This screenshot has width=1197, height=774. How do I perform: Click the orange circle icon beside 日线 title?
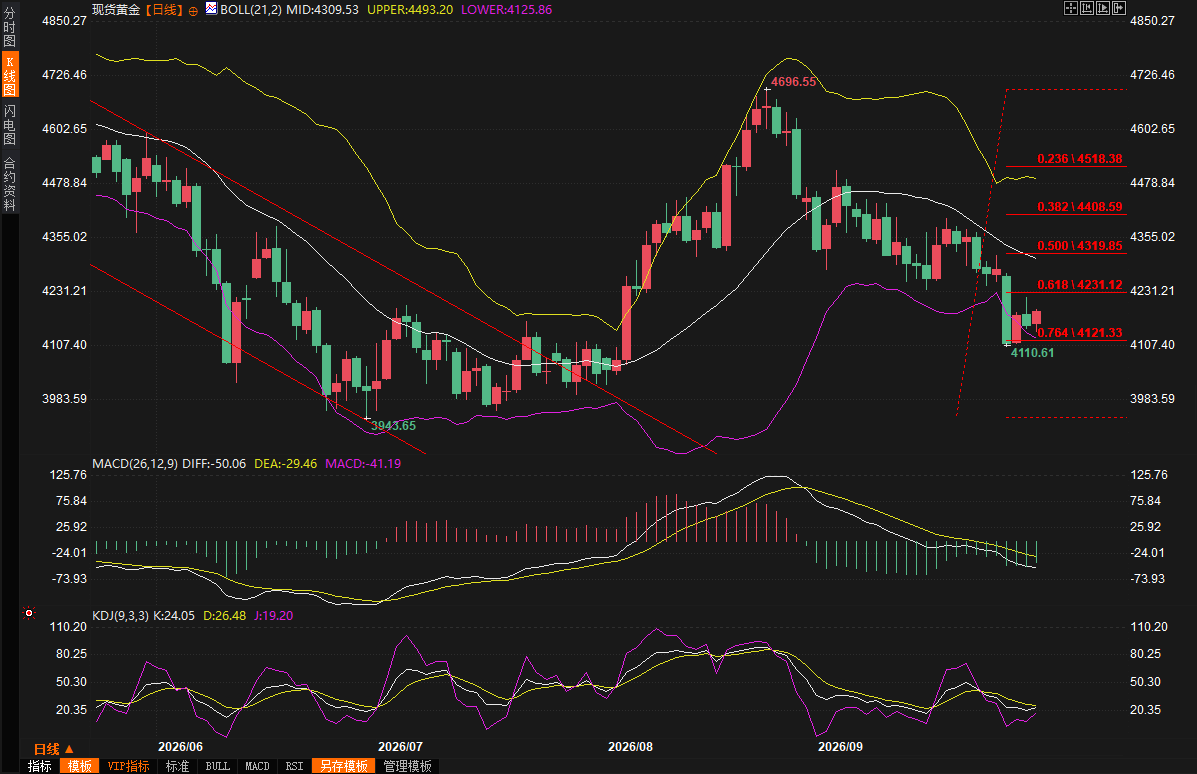pos(193,11)
